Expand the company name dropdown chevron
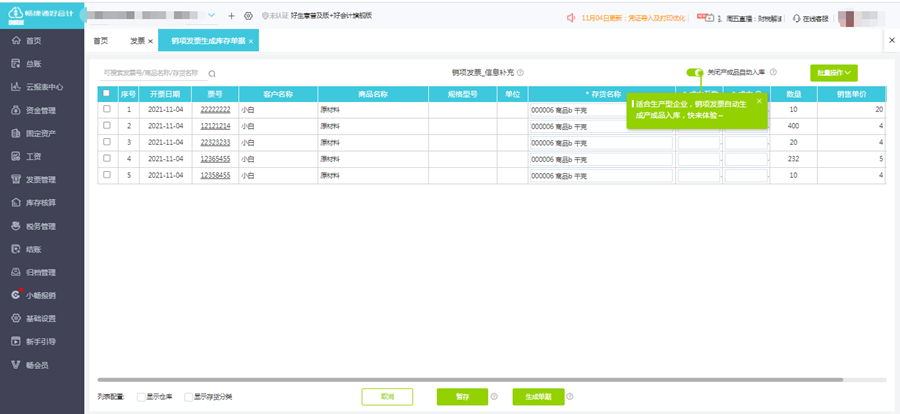Screen dimensions: 900x414 coord(211,16)
